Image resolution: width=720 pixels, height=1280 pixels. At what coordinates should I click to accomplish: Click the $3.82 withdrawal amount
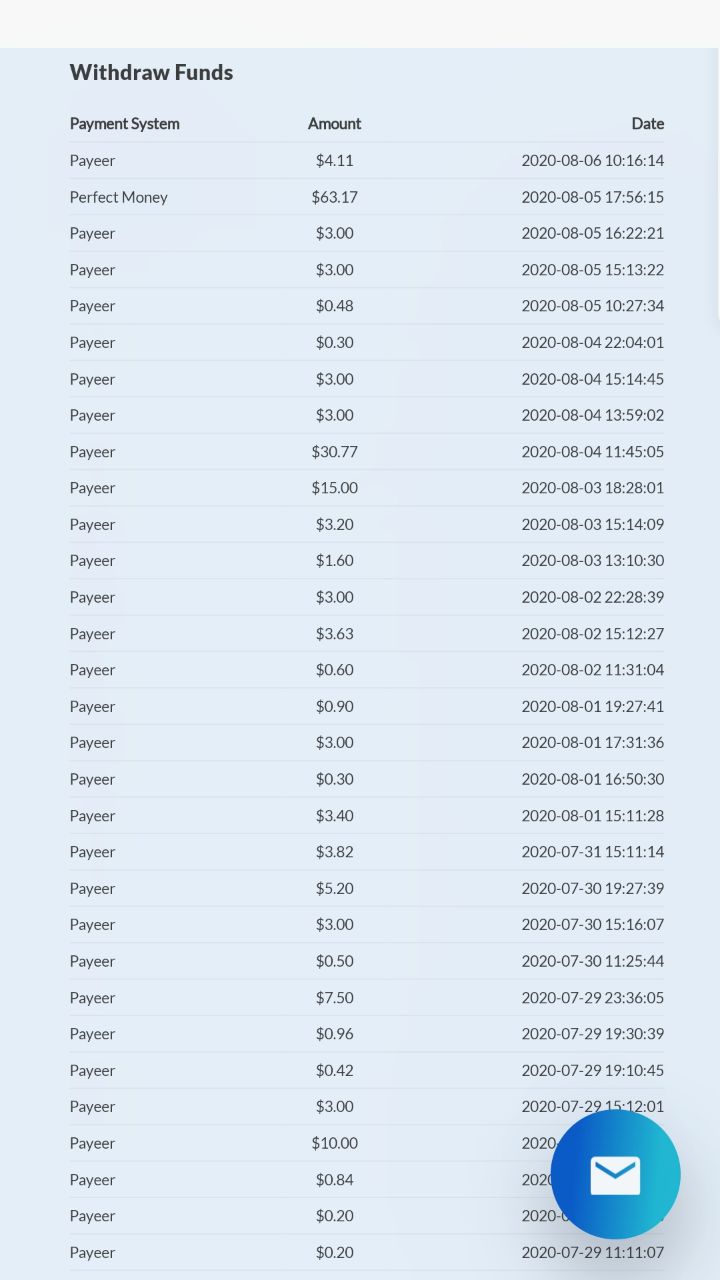334,852
